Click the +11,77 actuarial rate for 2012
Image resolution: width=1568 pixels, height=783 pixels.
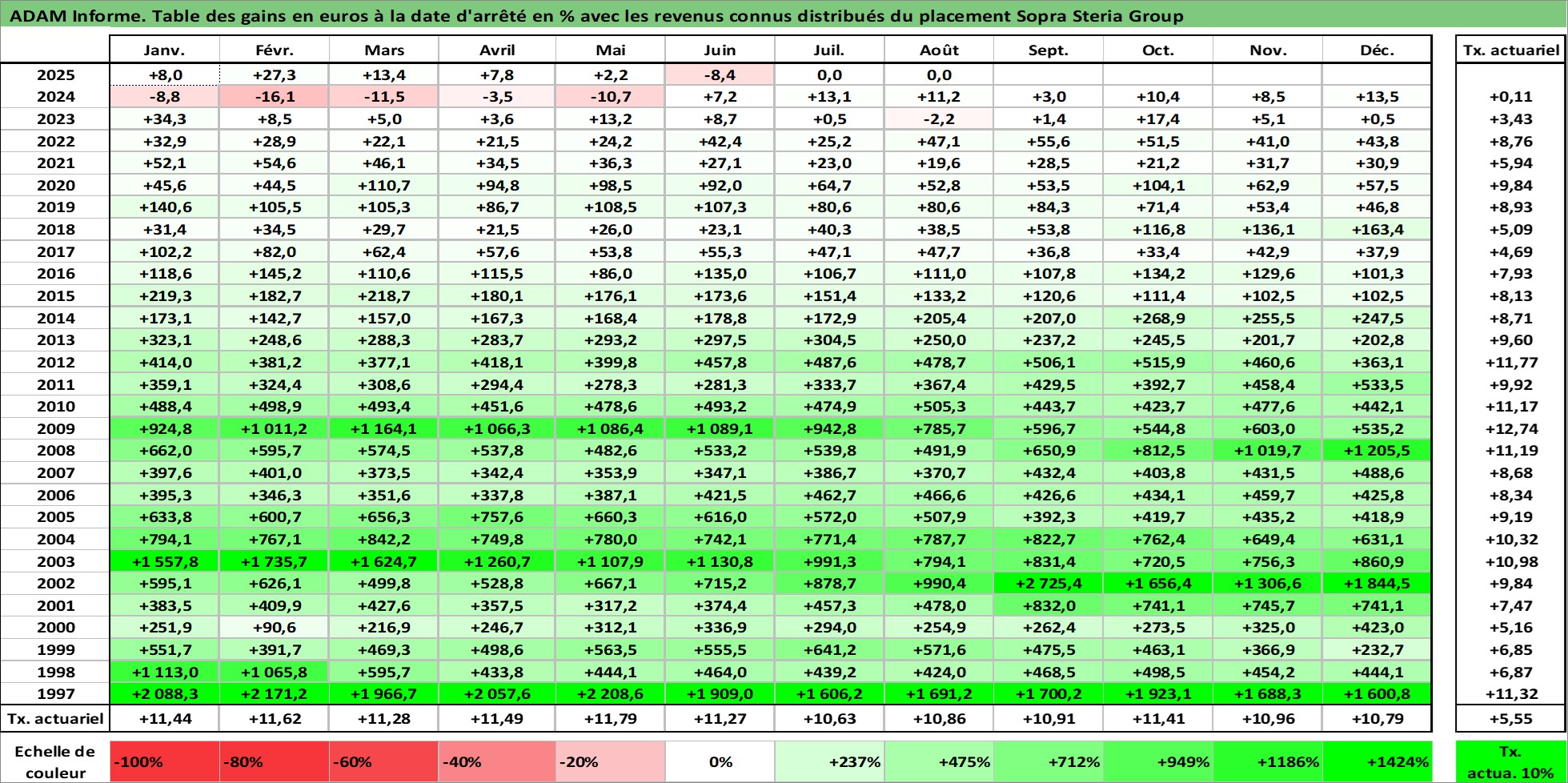click(1510, 363)
